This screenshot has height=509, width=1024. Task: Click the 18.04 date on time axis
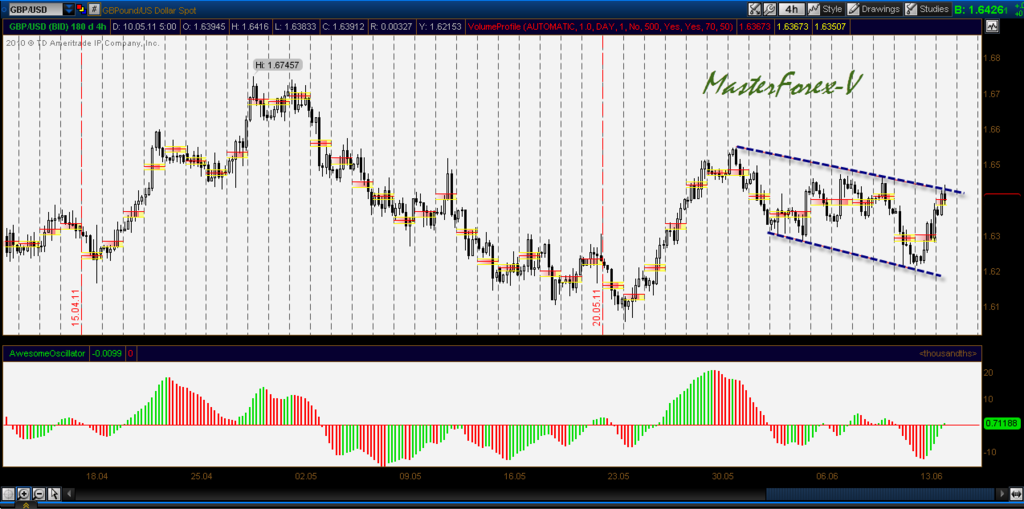coord(97,476)
